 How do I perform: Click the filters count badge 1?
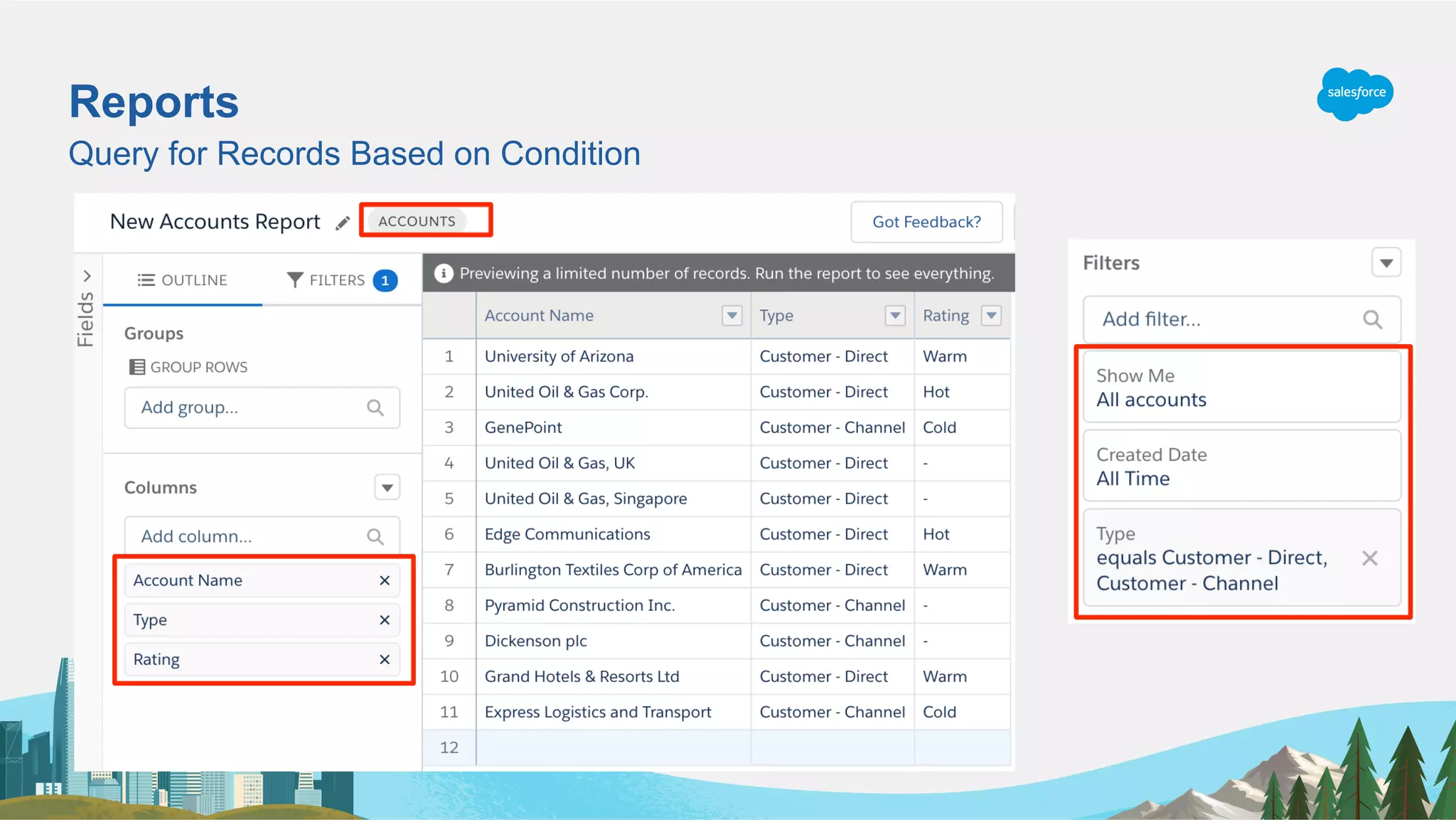385,280
